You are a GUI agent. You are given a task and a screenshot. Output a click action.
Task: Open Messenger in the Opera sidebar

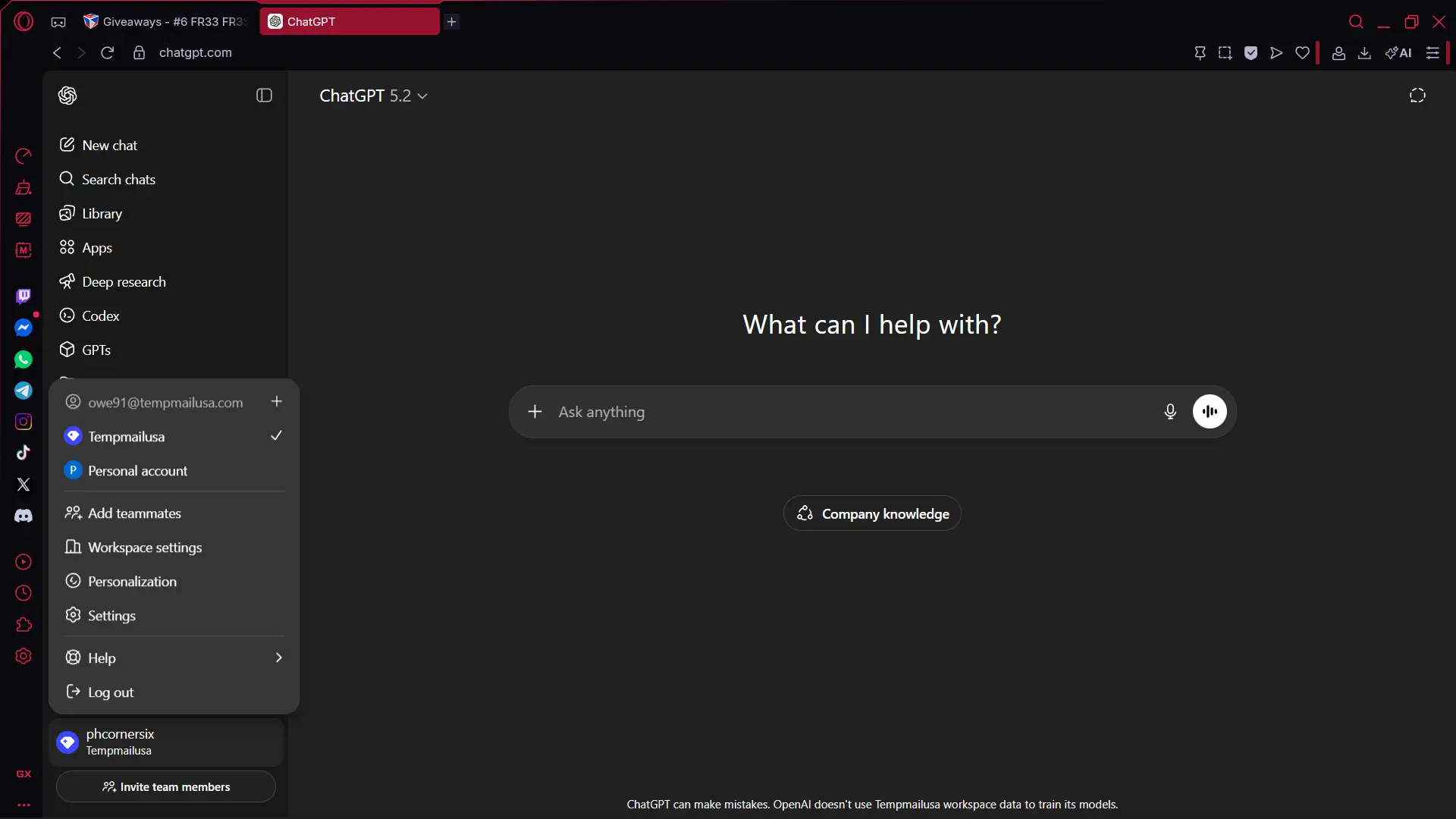[x=24, y=328]
